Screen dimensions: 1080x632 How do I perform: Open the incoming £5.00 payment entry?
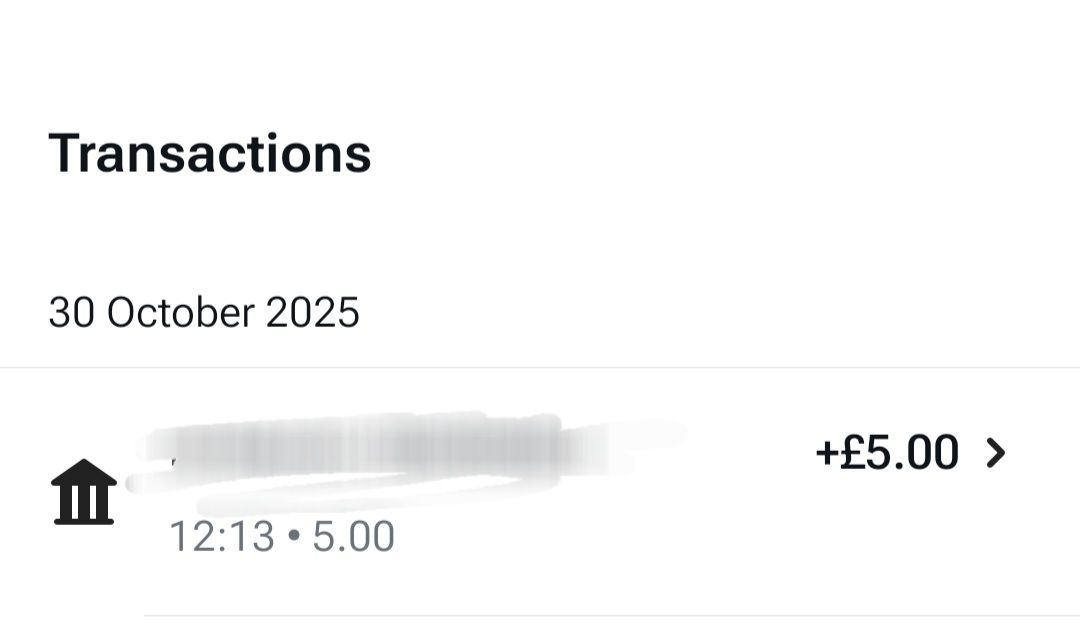[540, 492]
